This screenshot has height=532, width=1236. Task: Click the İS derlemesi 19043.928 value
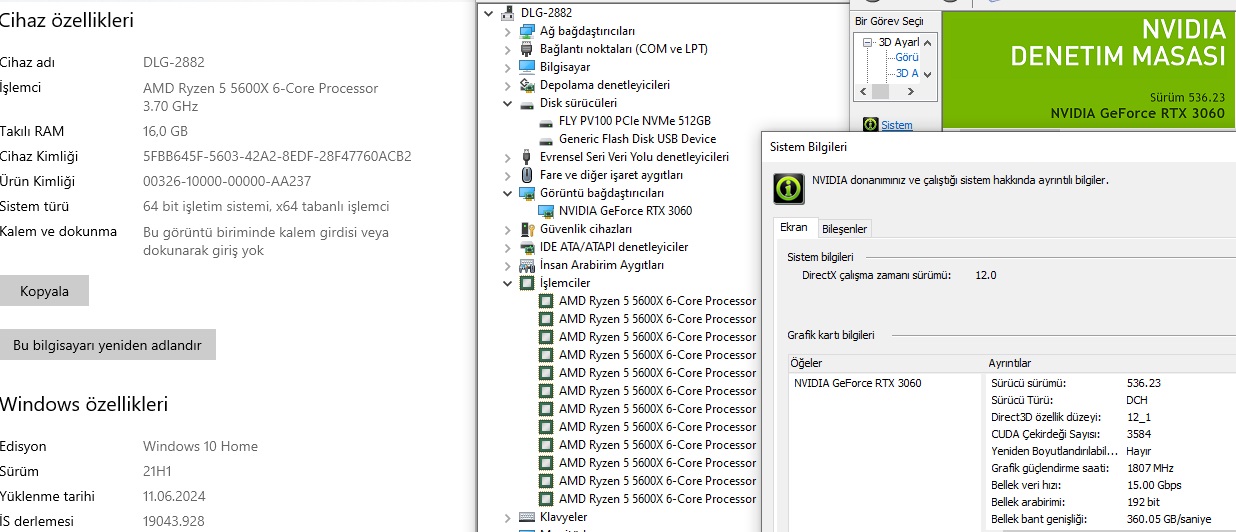click(174, 521)
